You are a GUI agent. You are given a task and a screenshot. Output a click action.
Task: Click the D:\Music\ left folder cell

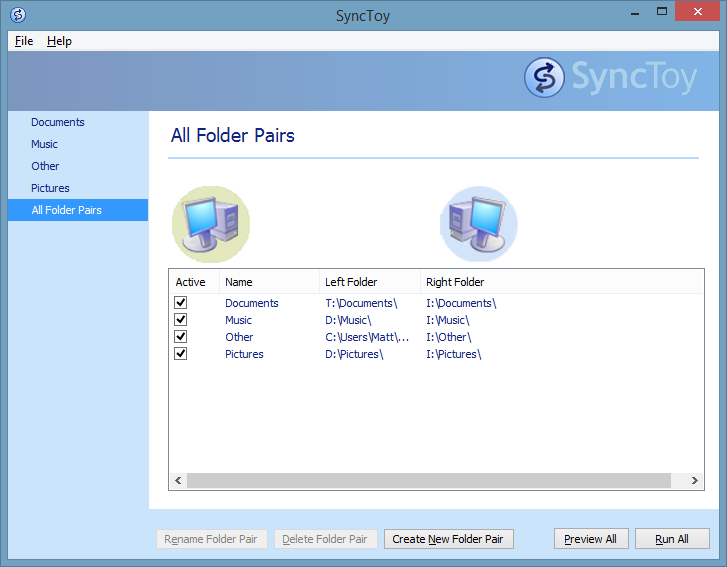pos(348,320)
